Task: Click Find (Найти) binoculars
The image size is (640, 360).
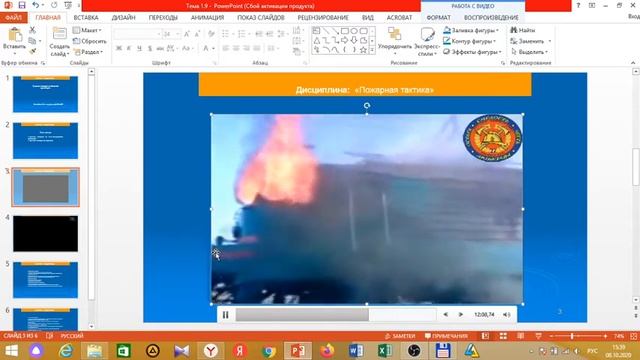Action: click(523, 30)
